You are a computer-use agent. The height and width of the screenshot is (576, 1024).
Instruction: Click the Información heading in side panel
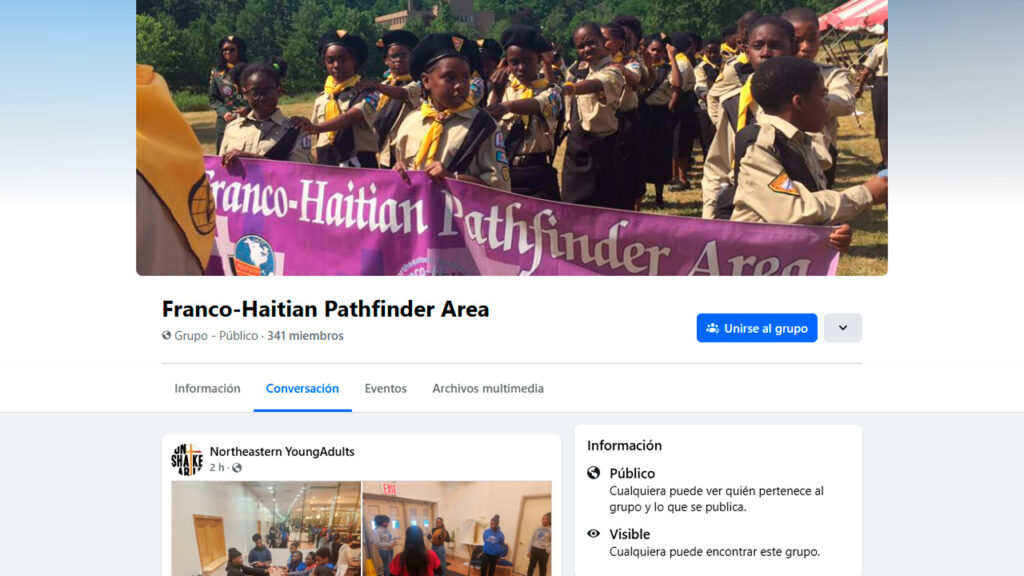[x=624, y=445]
